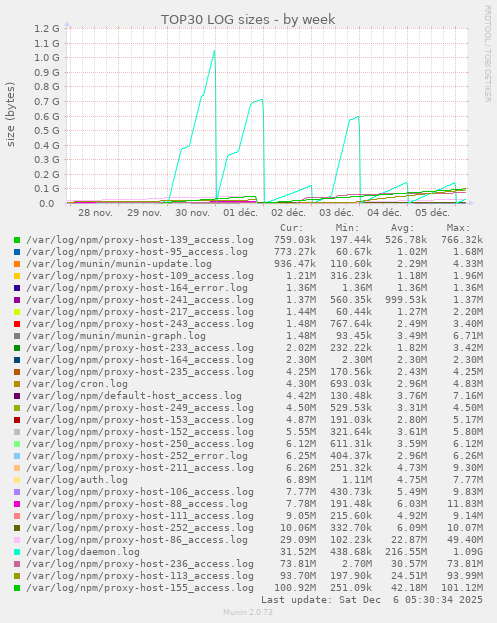This screenshot has width=497, height=623.
Task: Select the /var/log/auth.log label
Action: (x=77, y=480)
